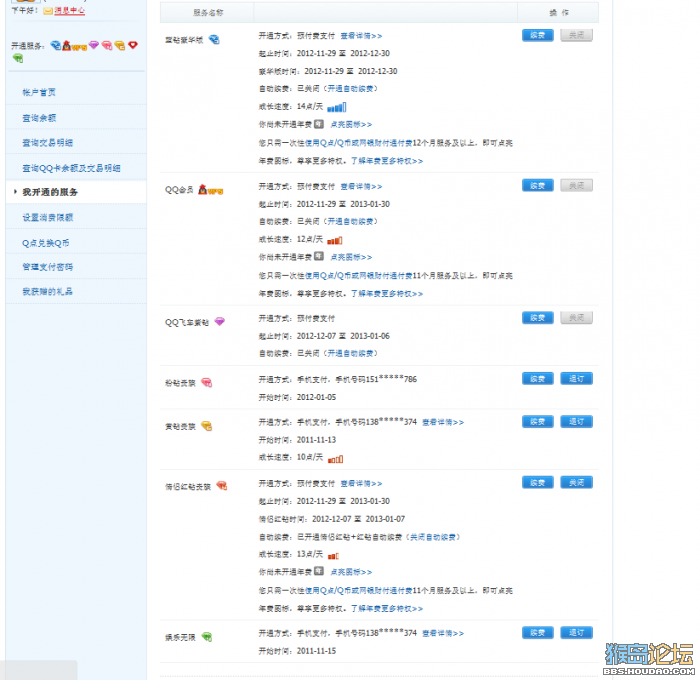
Task: Open the 消息中心 link at top
Action: (69, 11)
